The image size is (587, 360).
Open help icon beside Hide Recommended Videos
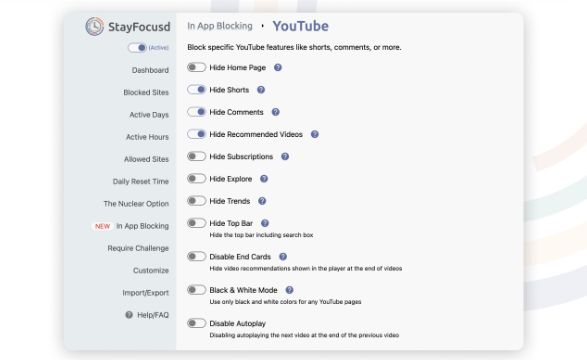[315, 134]
